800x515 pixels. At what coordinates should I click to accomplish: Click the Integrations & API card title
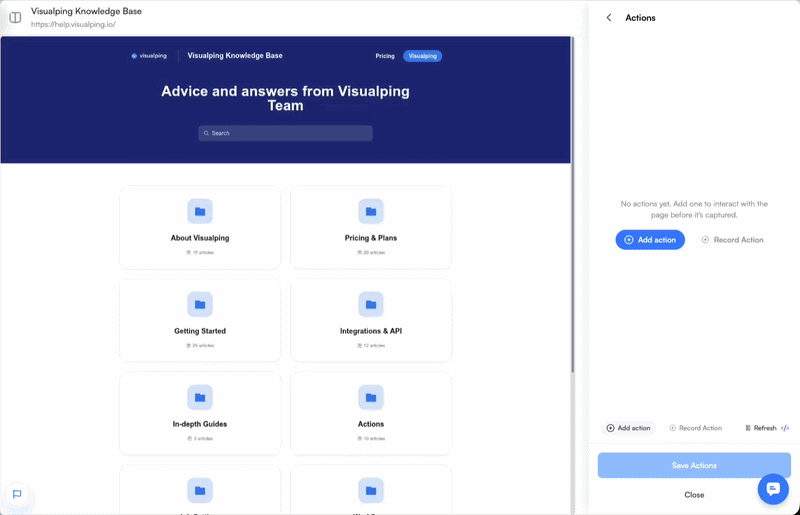coord(371,331)
